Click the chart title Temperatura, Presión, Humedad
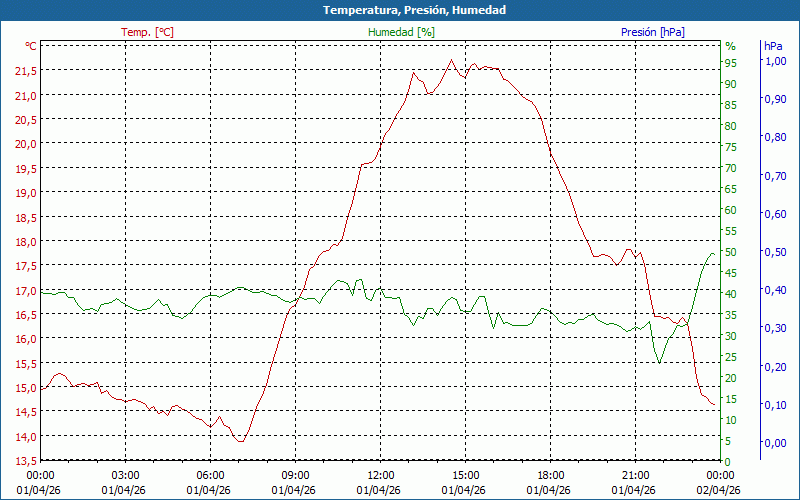This screenshot has width=800, height=500. pos(400,10)
